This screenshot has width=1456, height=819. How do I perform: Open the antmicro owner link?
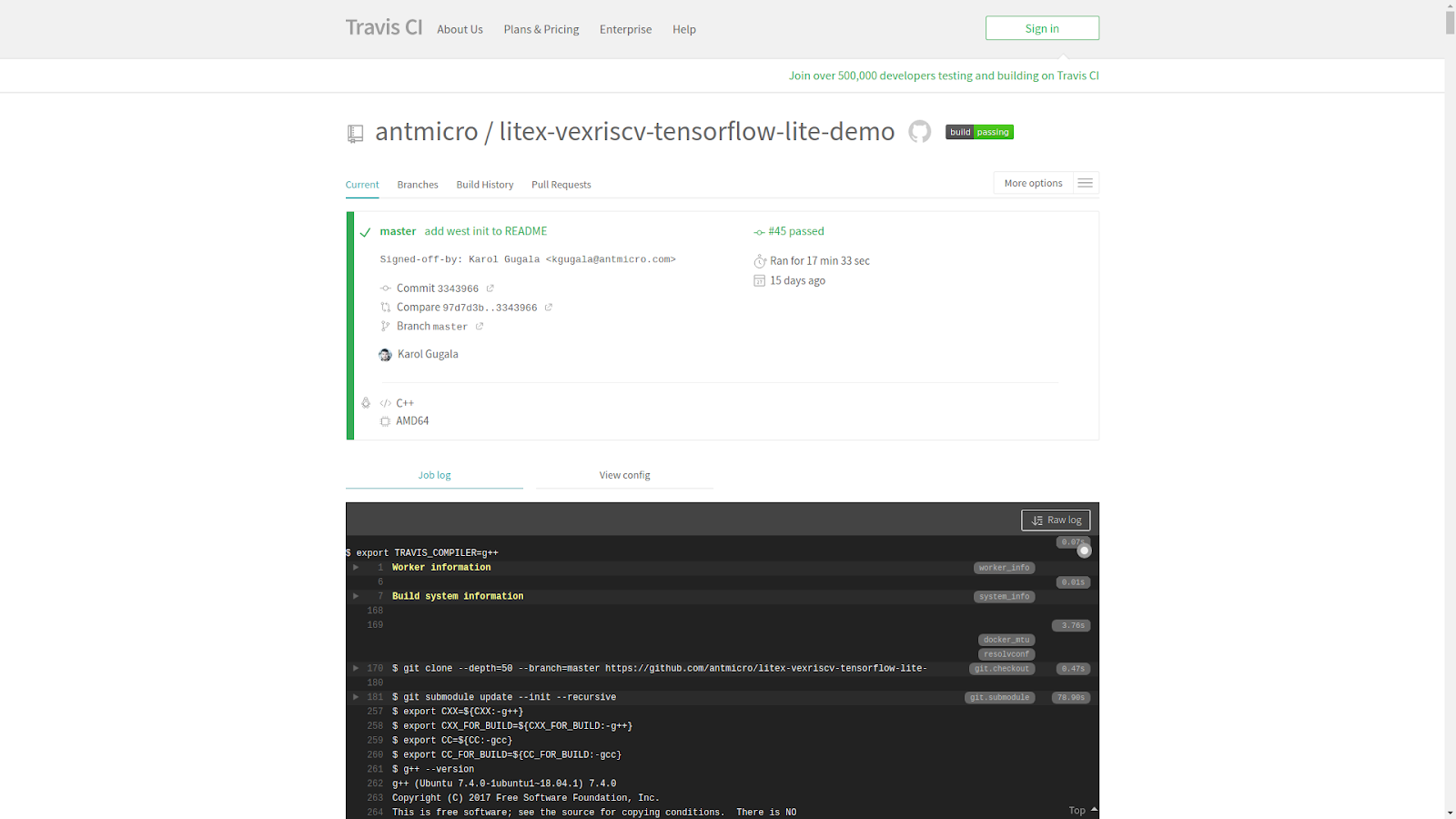426,132
